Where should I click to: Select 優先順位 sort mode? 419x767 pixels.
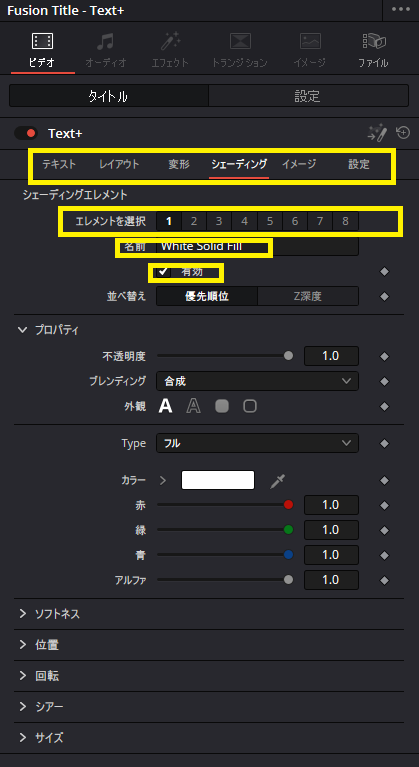207,296
